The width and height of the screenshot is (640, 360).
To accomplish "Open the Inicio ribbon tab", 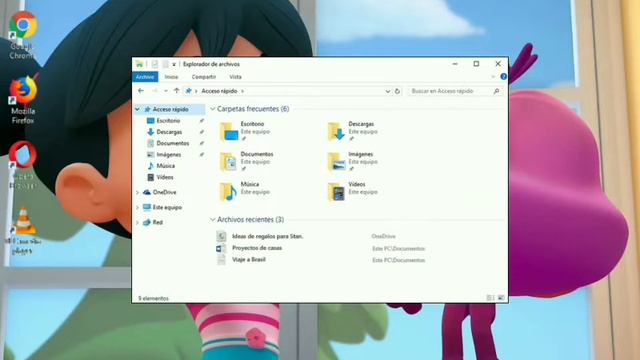I will pos(171,77).
